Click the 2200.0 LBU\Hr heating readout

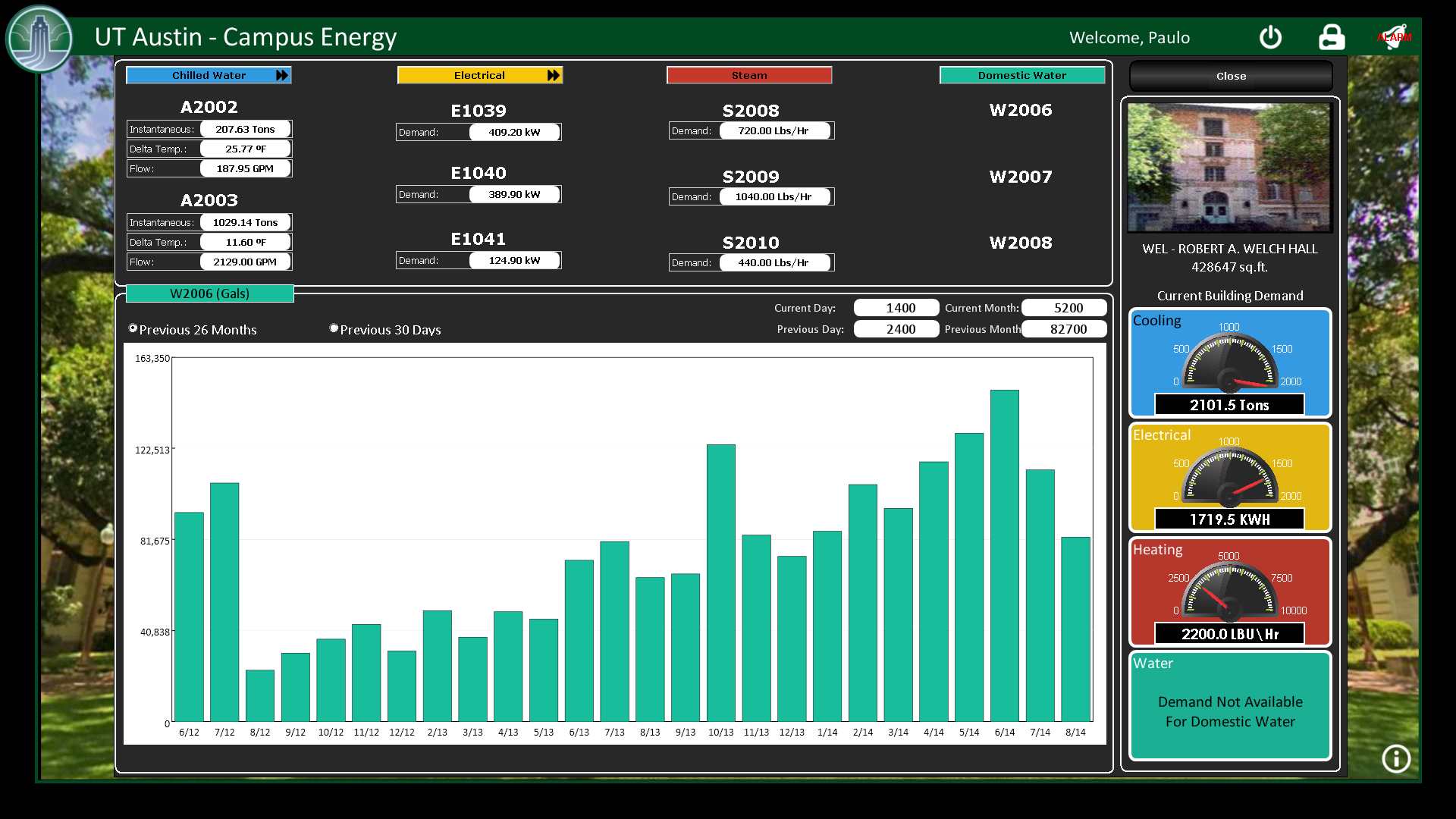tap(1229, 634)
